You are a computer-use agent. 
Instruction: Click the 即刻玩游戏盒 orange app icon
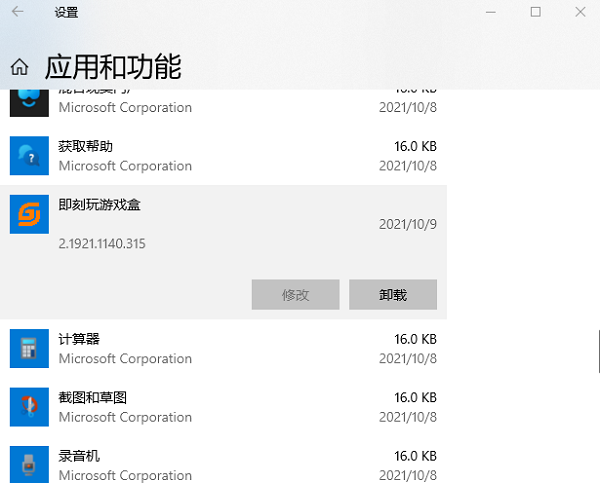(29, 214)
